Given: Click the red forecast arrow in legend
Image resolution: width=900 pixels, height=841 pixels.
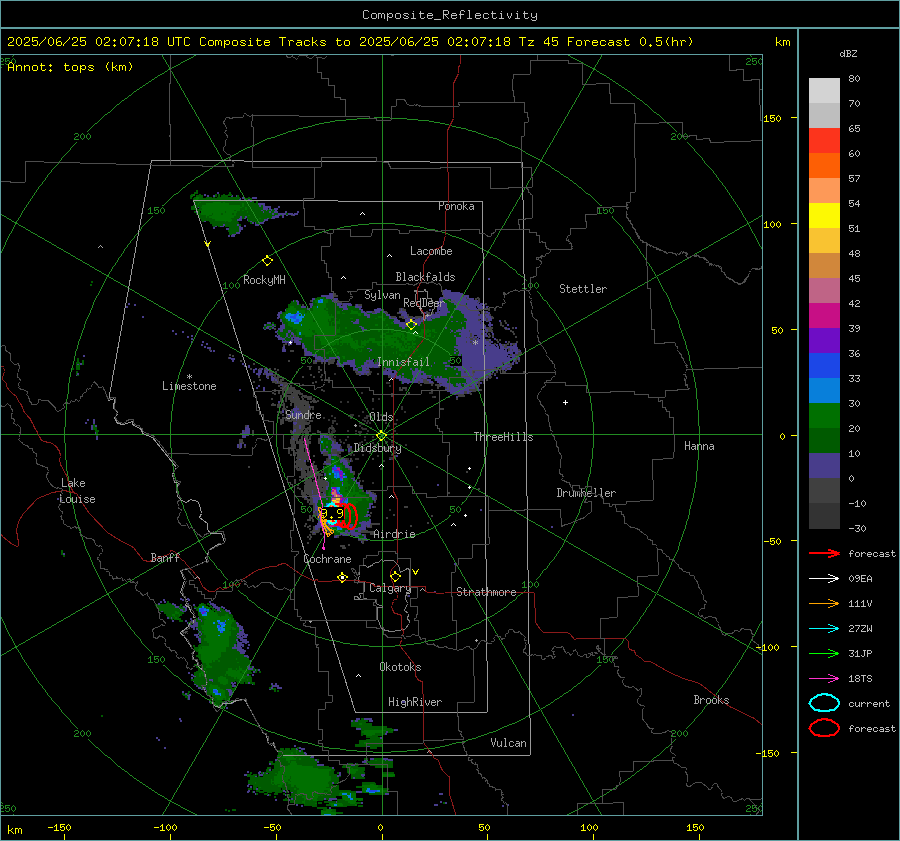Looking at the screenshot, I should tap(824, 553).
